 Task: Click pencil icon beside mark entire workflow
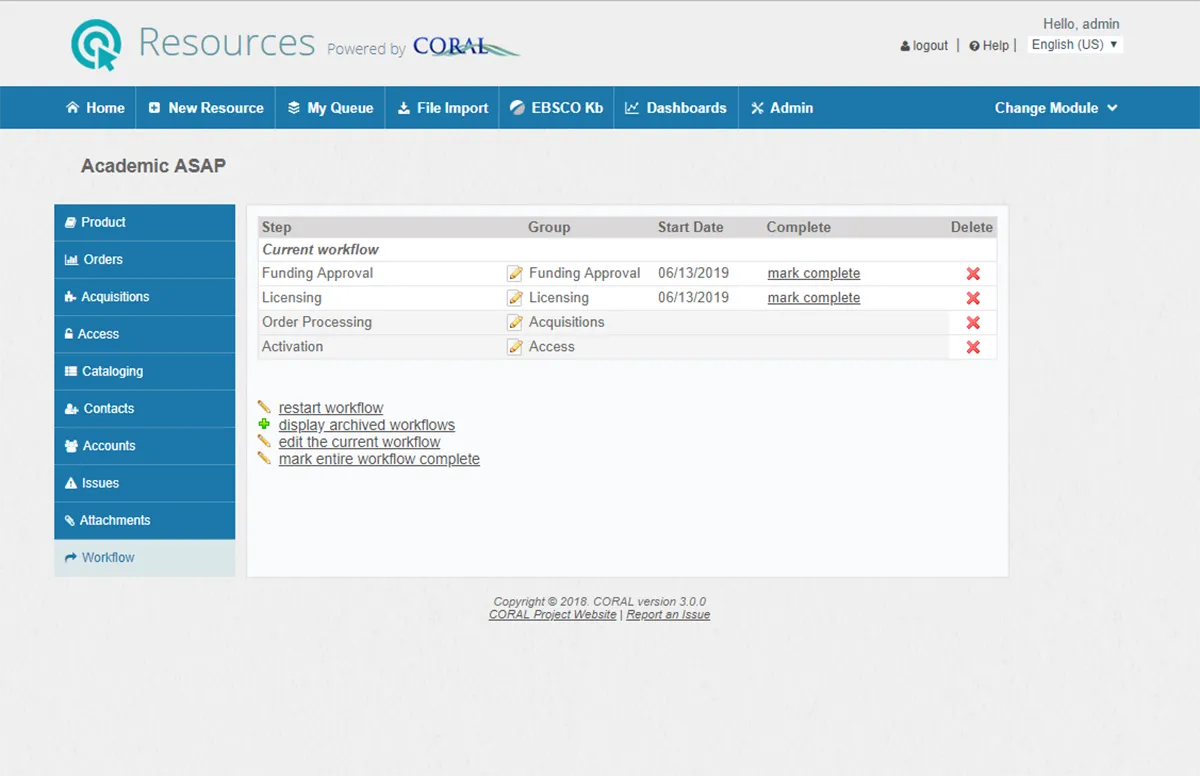(x=264, y=458)
